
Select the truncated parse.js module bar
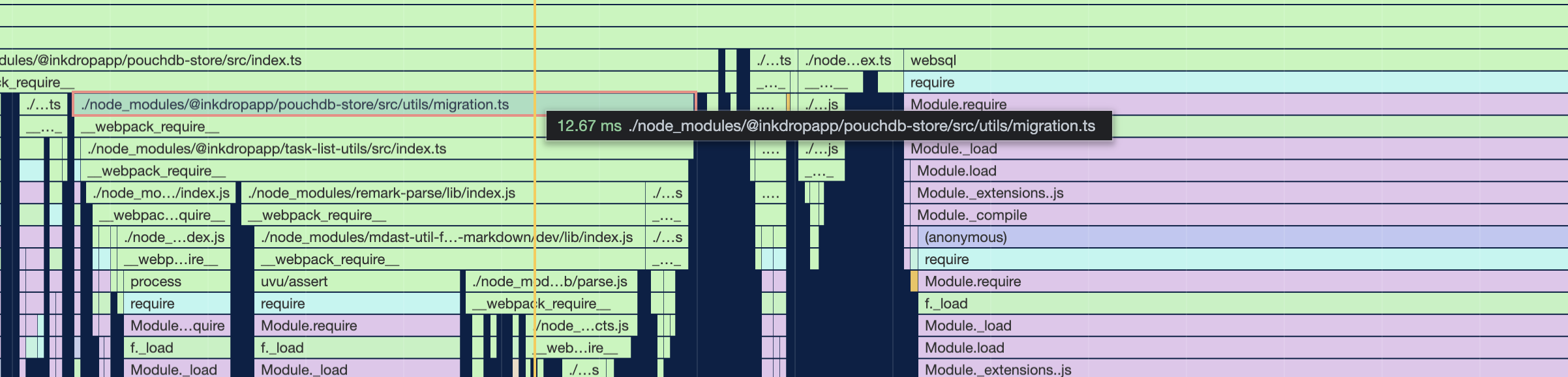coord(550,282)
